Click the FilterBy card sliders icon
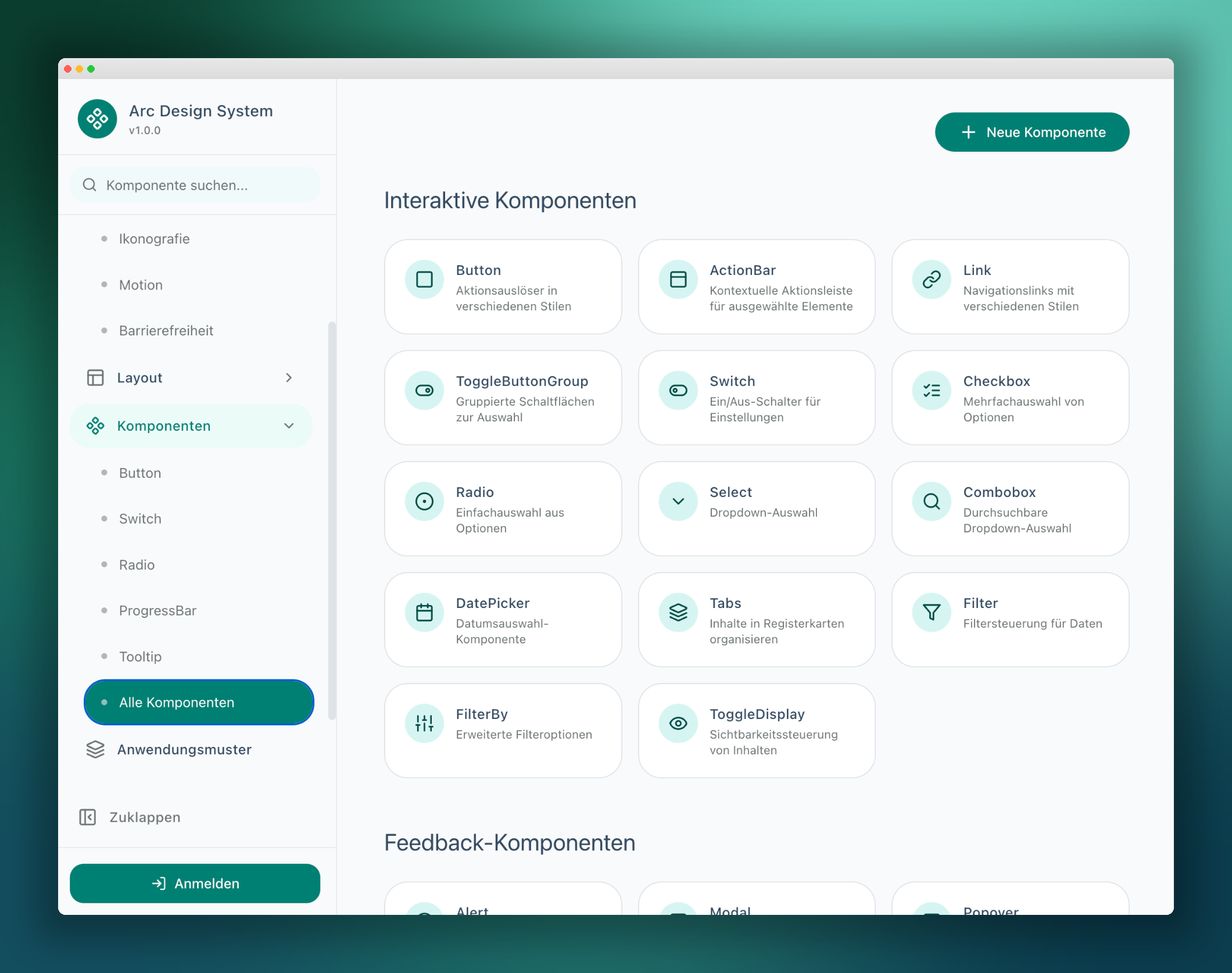 click(424, 723)
